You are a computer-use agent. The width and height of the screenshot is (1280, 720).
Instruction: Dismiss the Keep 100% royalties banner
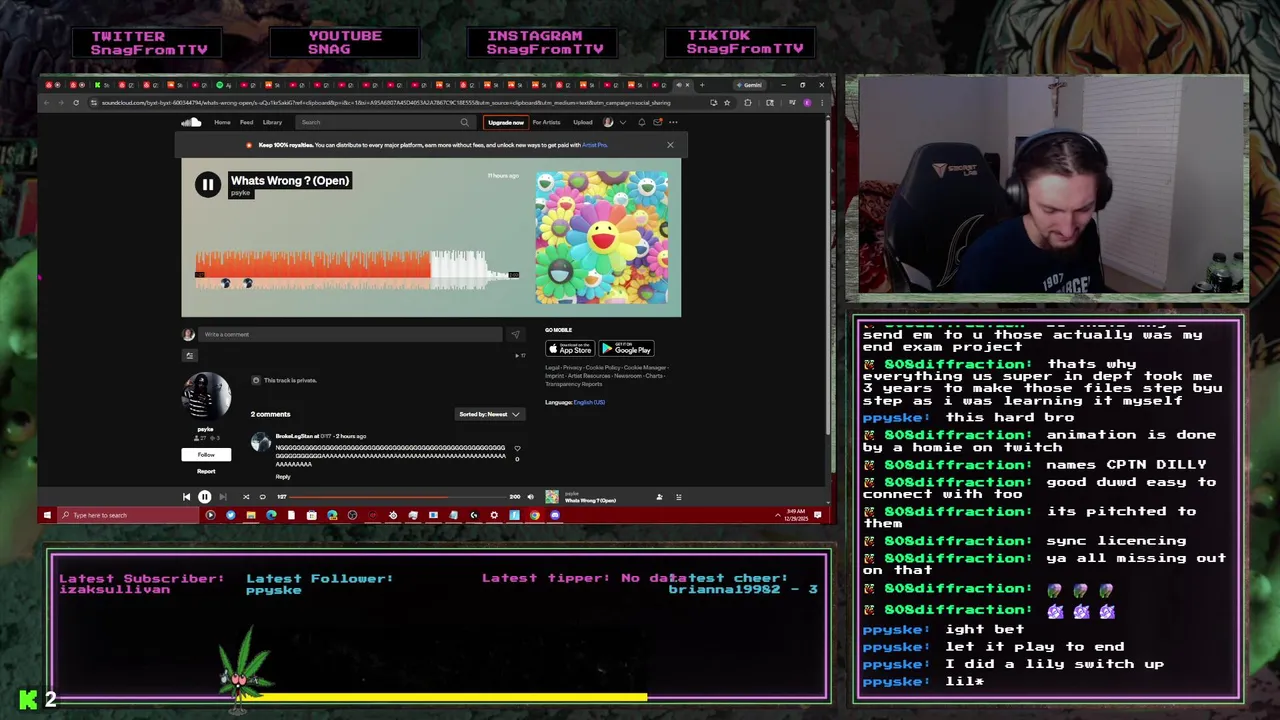(670, 145)
